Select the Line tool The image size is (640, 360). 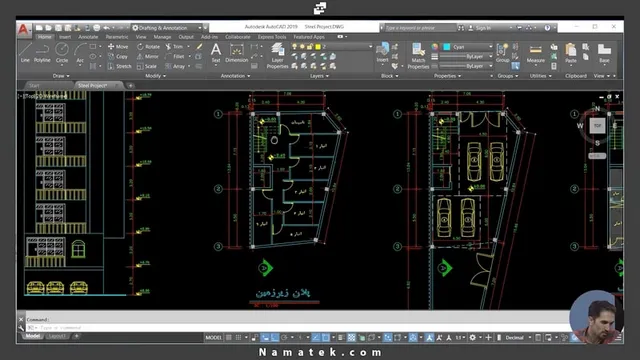(x=25, y=53)
